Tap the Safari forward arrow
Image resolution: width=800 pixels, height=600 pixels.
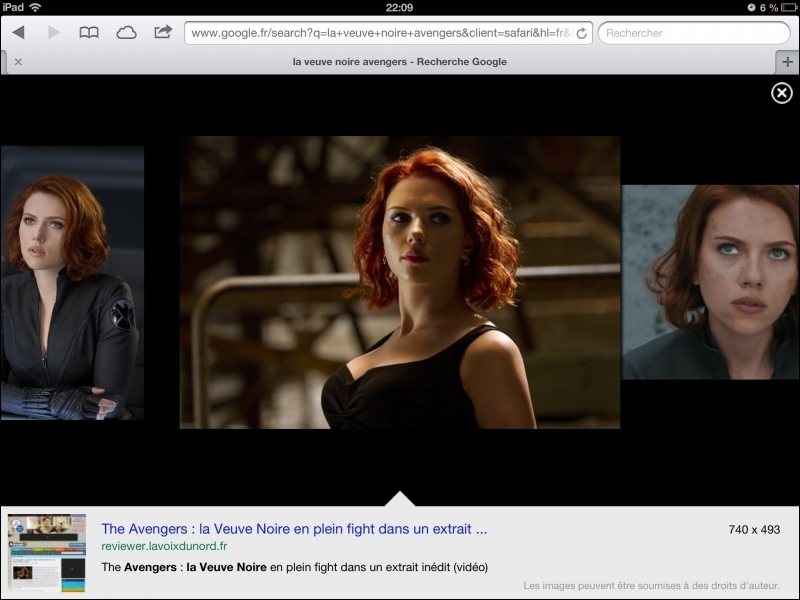coord(54,33)
